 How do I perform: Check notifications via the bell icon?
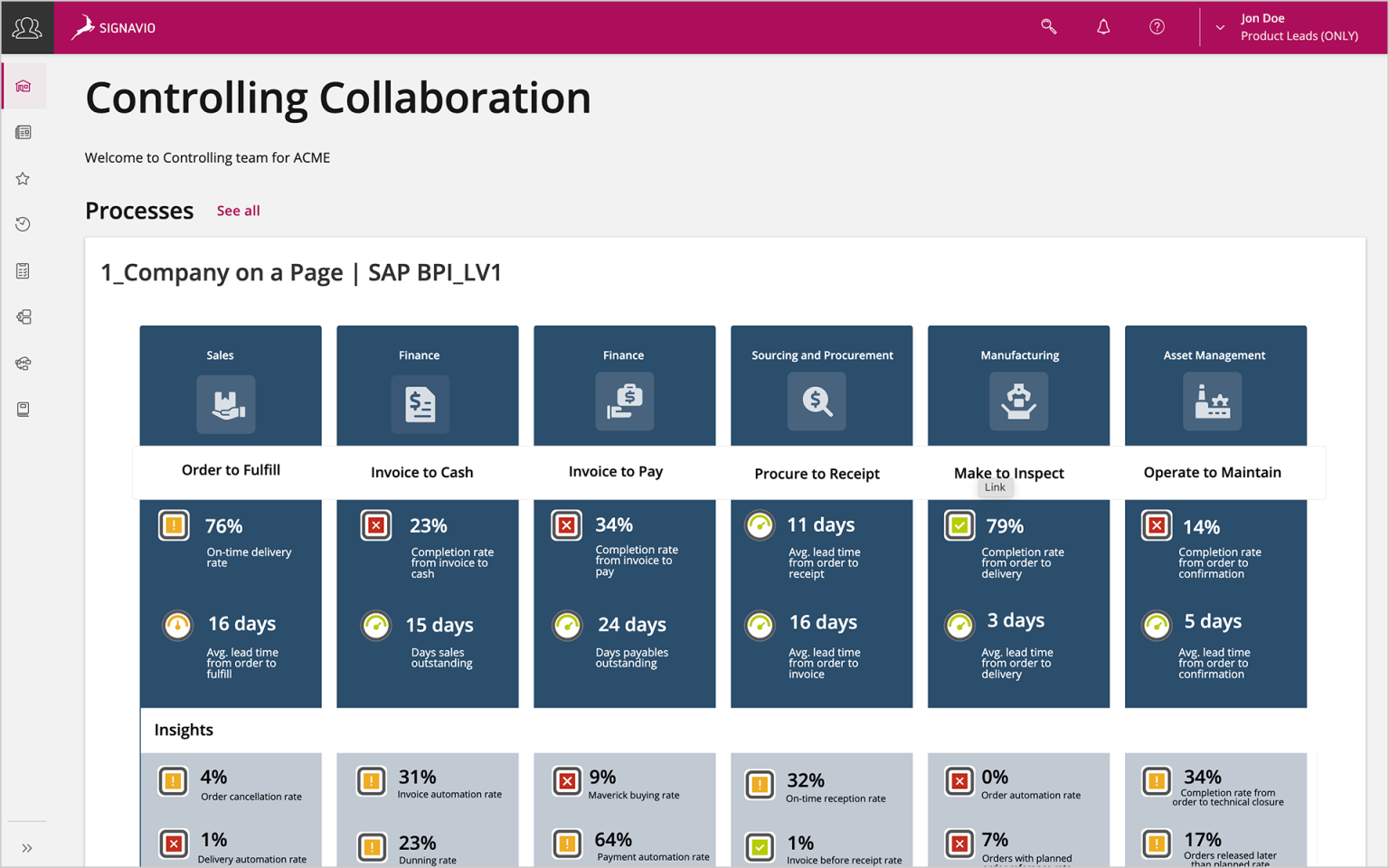(x=1103, y=26)
